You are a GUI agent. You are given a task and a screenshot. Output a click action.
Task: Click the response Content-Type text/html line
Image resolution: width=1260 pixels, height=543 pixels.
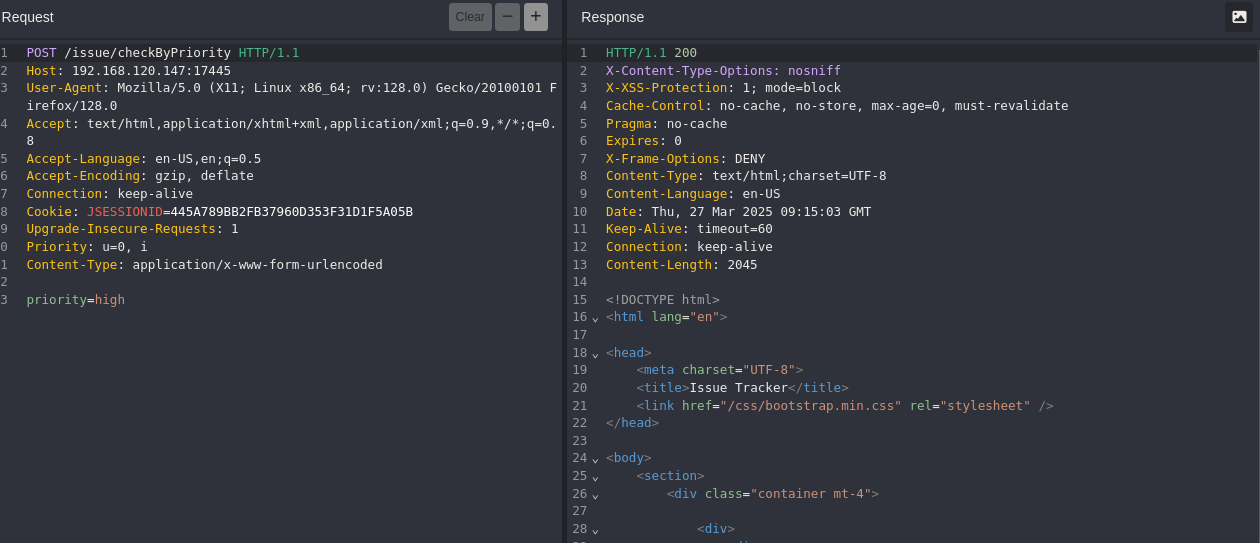pos(746,176)
